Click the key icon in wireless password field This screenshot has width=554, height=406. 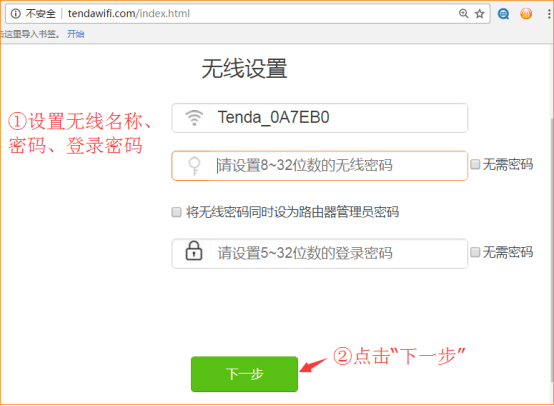[x=194, y=166]
